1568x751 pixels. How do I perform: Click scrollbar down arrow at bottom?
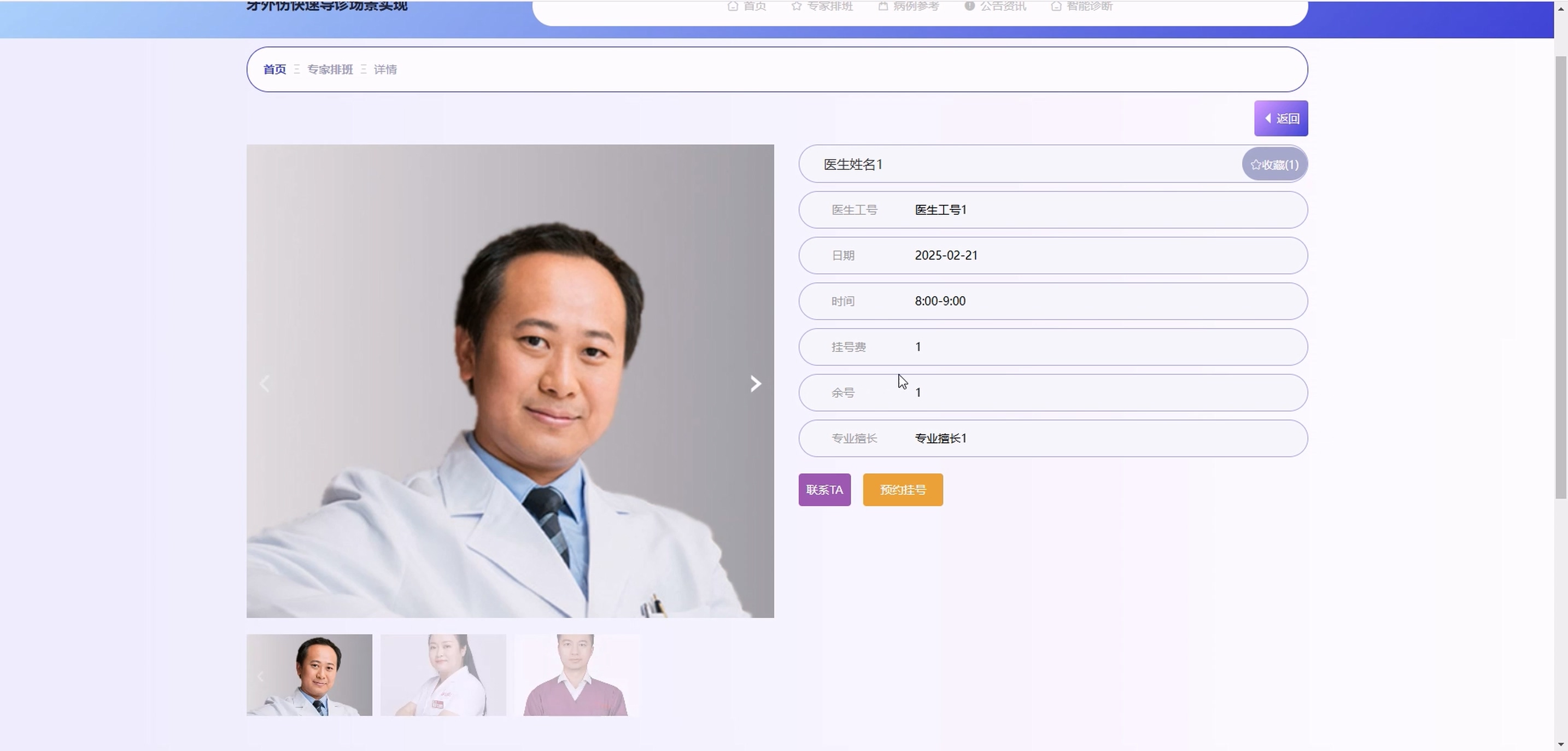pos(1561,744)
